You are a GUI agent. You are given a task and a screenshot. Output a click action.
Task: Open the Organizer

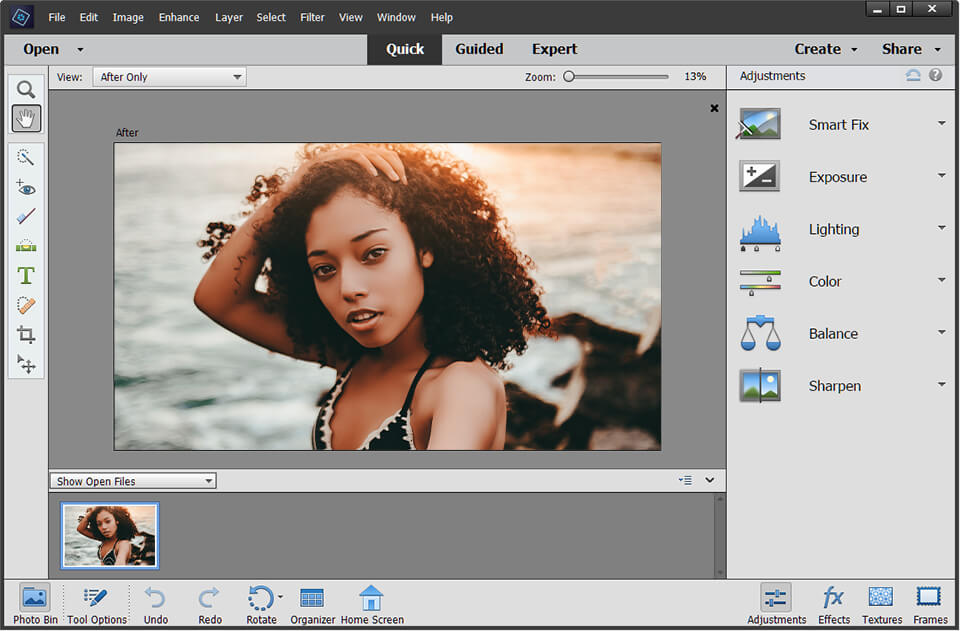[x=311, y=603]
